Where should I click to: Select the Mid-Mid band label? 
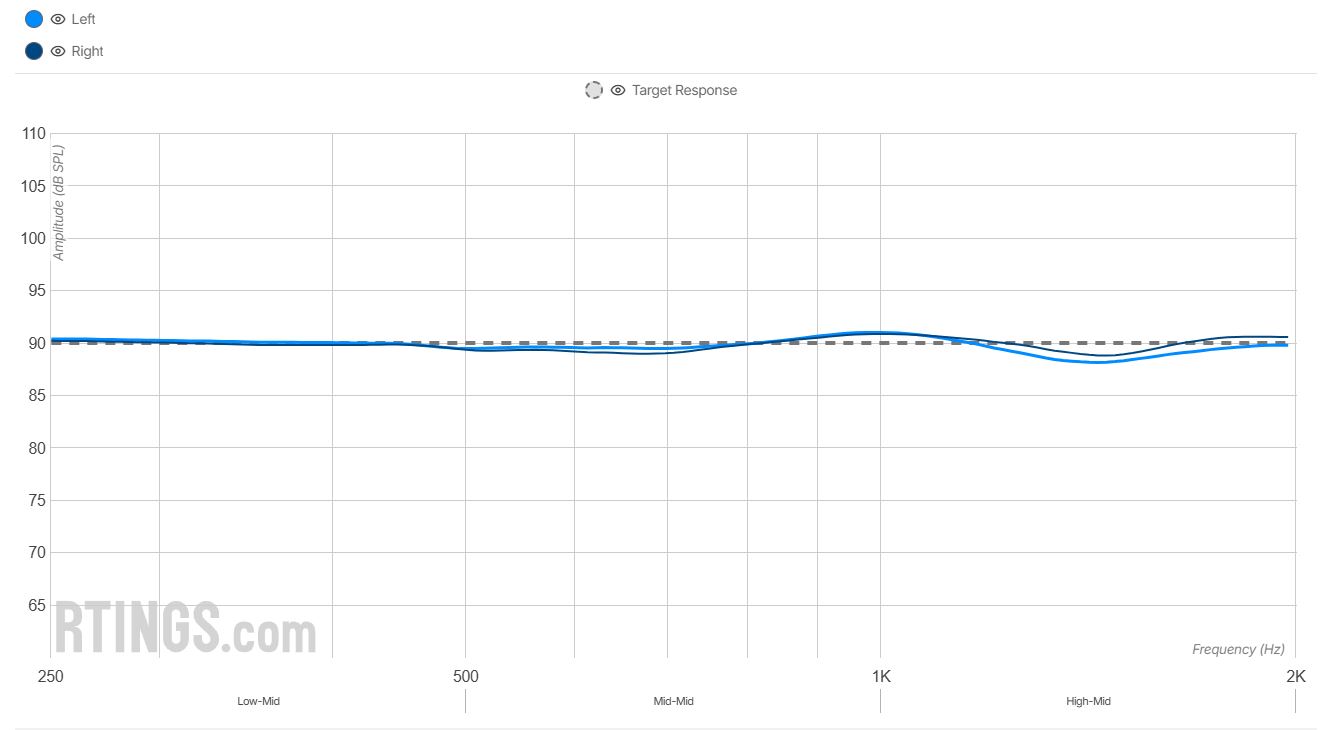click(673, 701)
